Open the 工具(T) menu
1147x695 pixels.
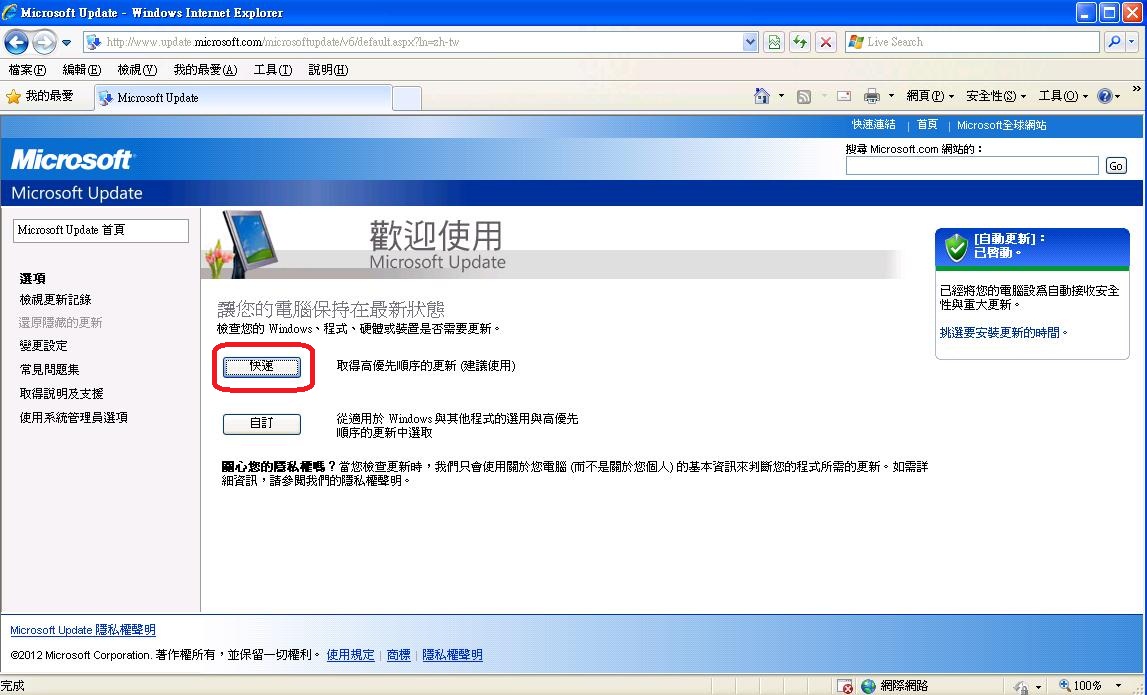click(273, 70)
